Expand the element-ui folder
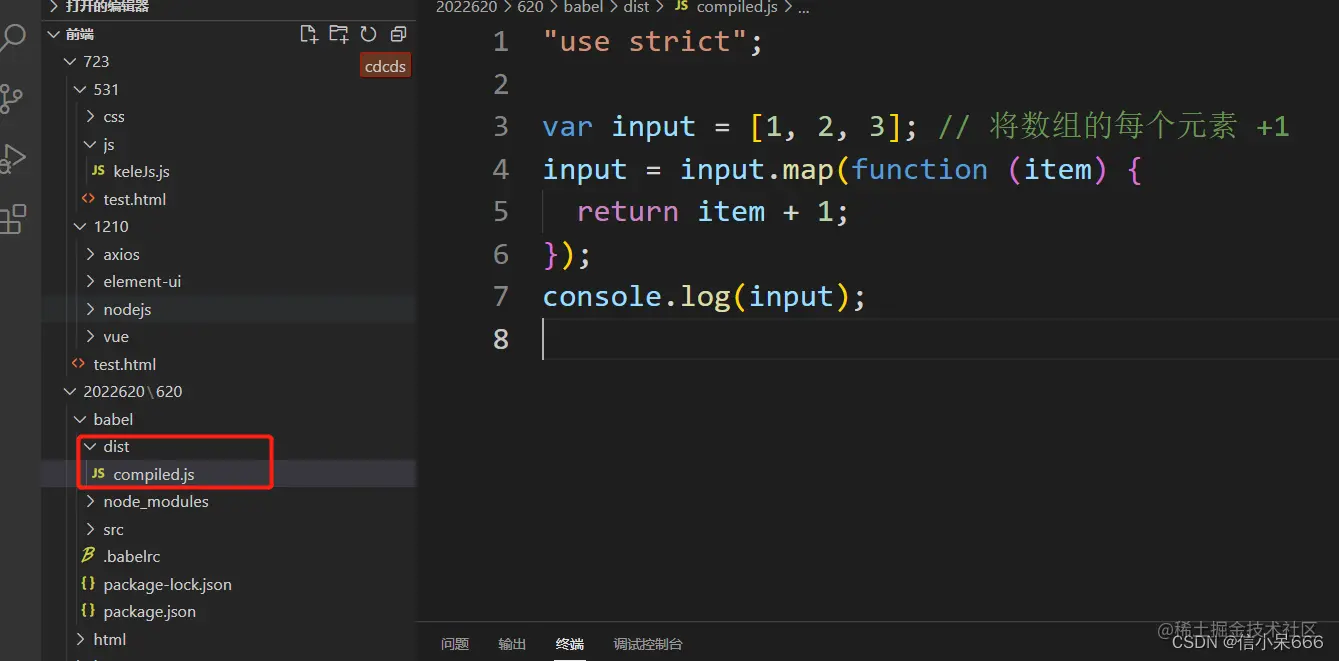The image size is (1339, 661). (142, 281)
